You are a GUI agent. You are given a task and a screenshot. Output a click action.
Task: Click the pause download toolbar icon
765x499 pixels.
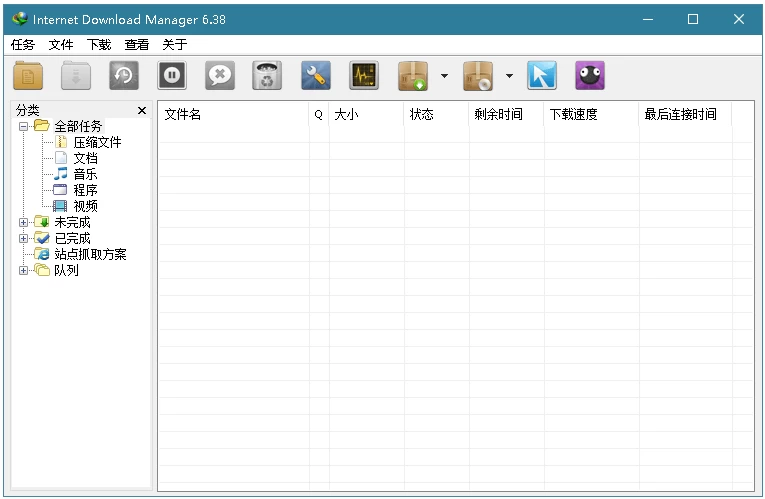172,76
